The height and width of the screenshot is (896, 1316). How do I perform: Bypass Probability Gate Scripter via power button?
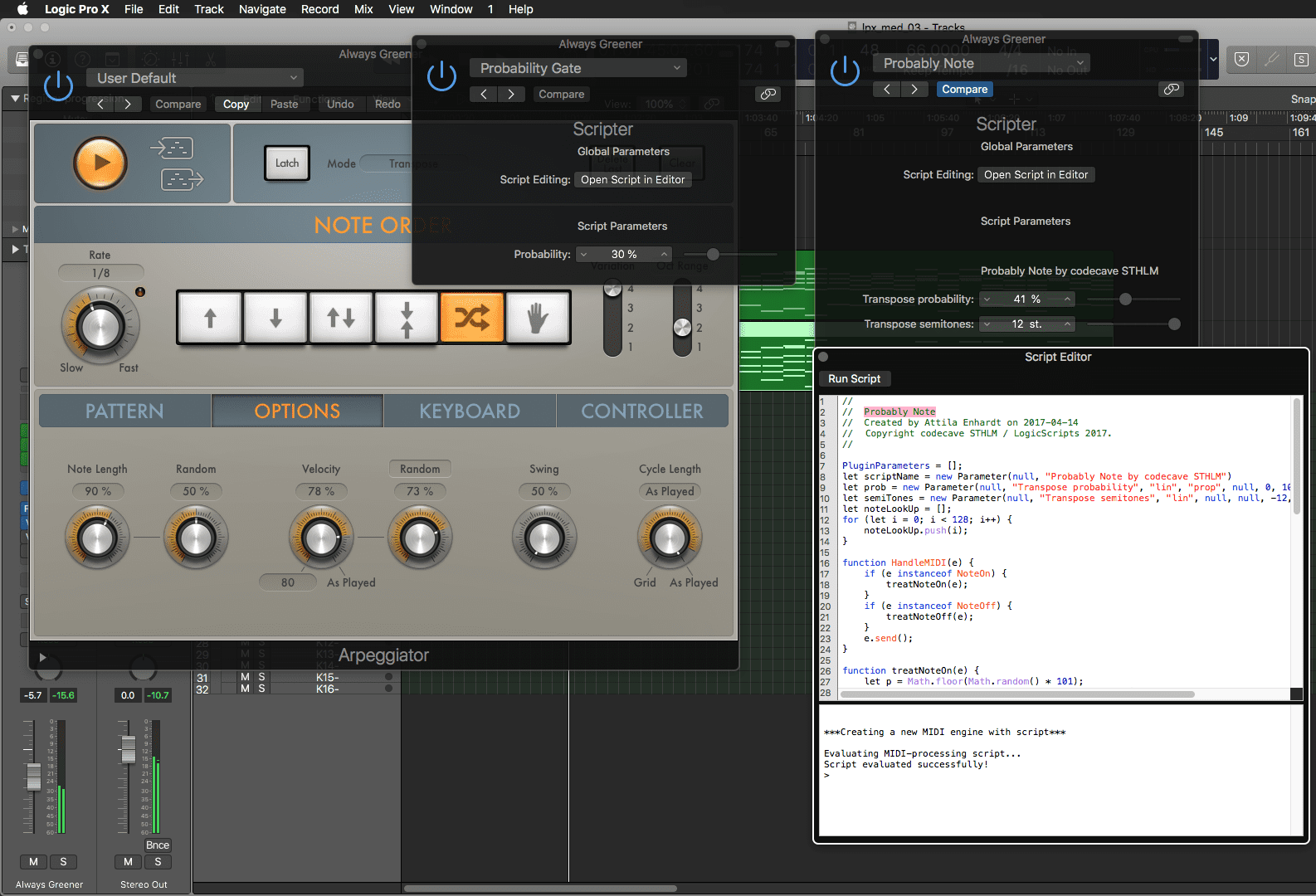[441, 76]
